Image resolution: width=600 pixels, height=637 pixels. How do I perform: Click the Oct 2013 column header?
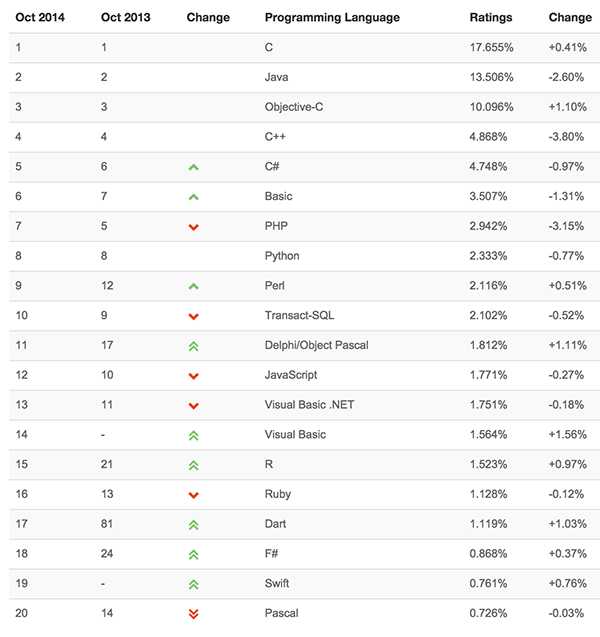[124, 17]
